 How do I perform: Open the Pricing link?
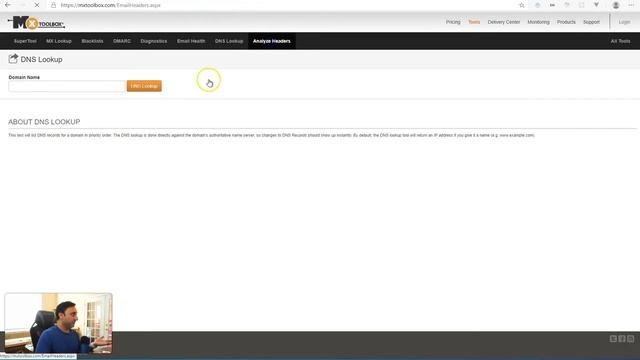tap(453, 22)
